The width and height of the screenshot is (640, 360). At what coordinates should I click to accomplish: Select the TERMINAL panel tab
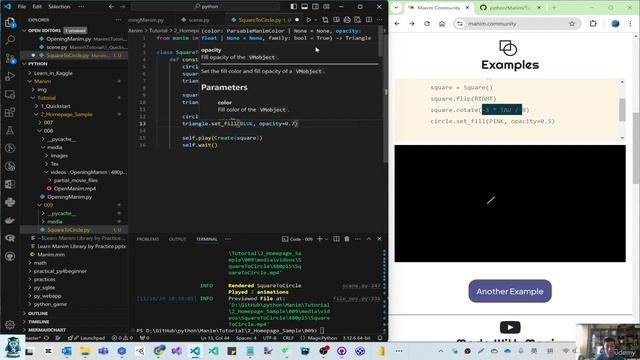tap(207, 239)
